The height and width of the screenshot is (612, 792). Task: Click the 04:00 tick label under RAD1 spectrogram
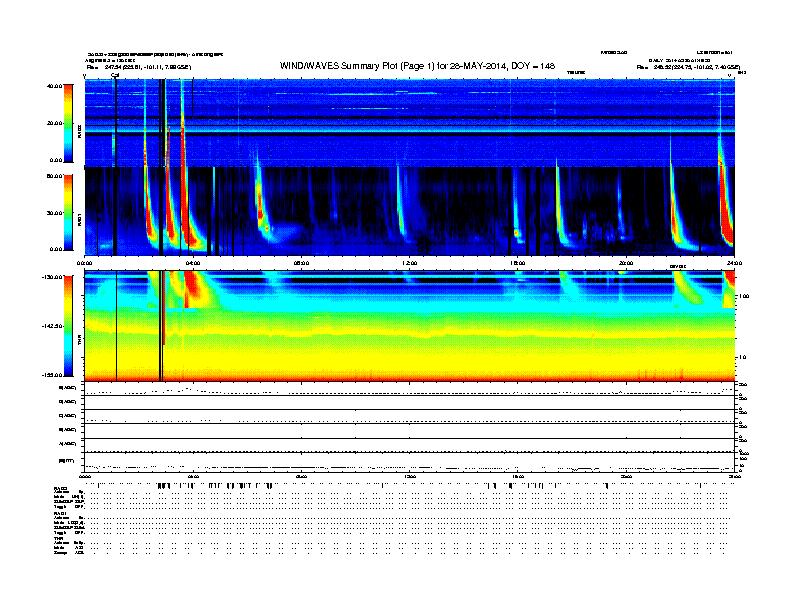click(193, 263)
